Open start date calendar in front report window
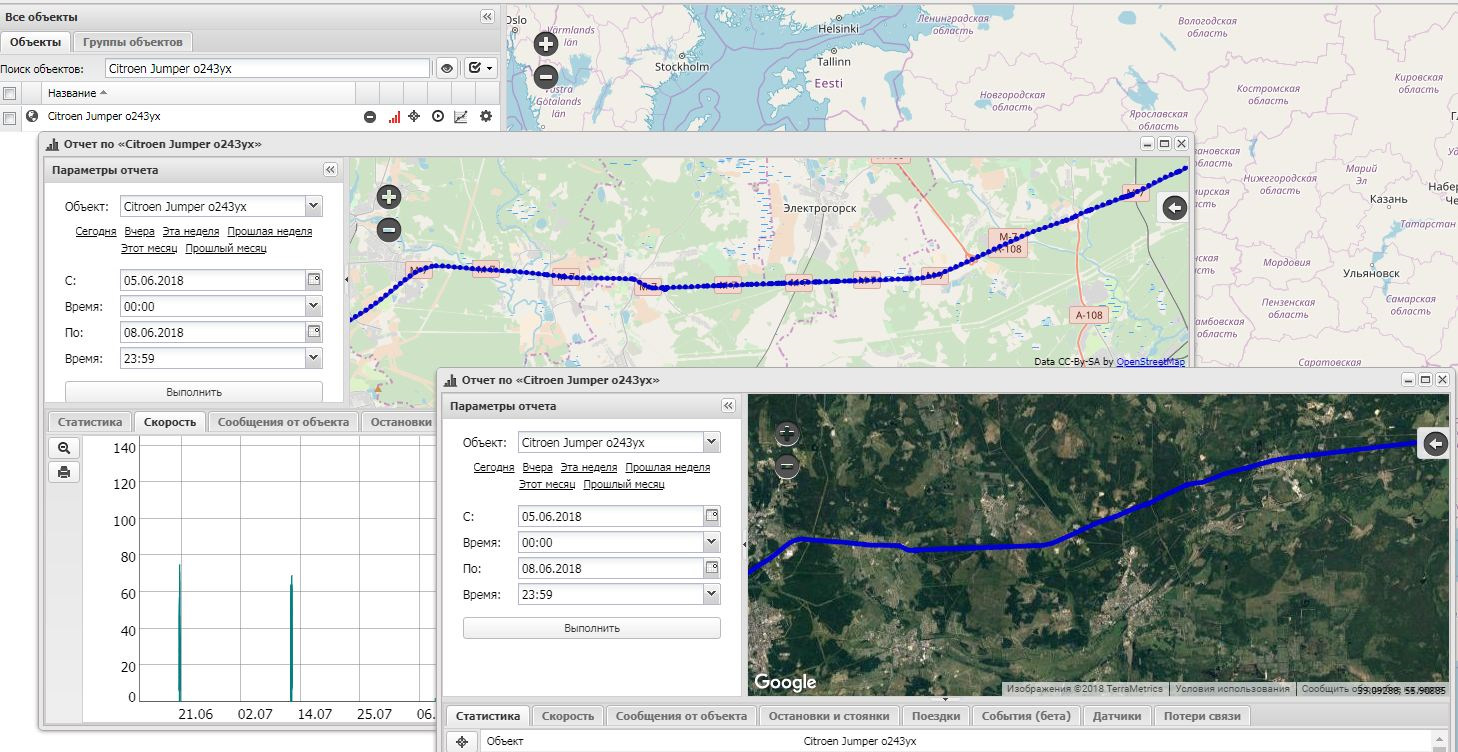The width and height of the screenshot is (1458, 752). coord(712,516)
